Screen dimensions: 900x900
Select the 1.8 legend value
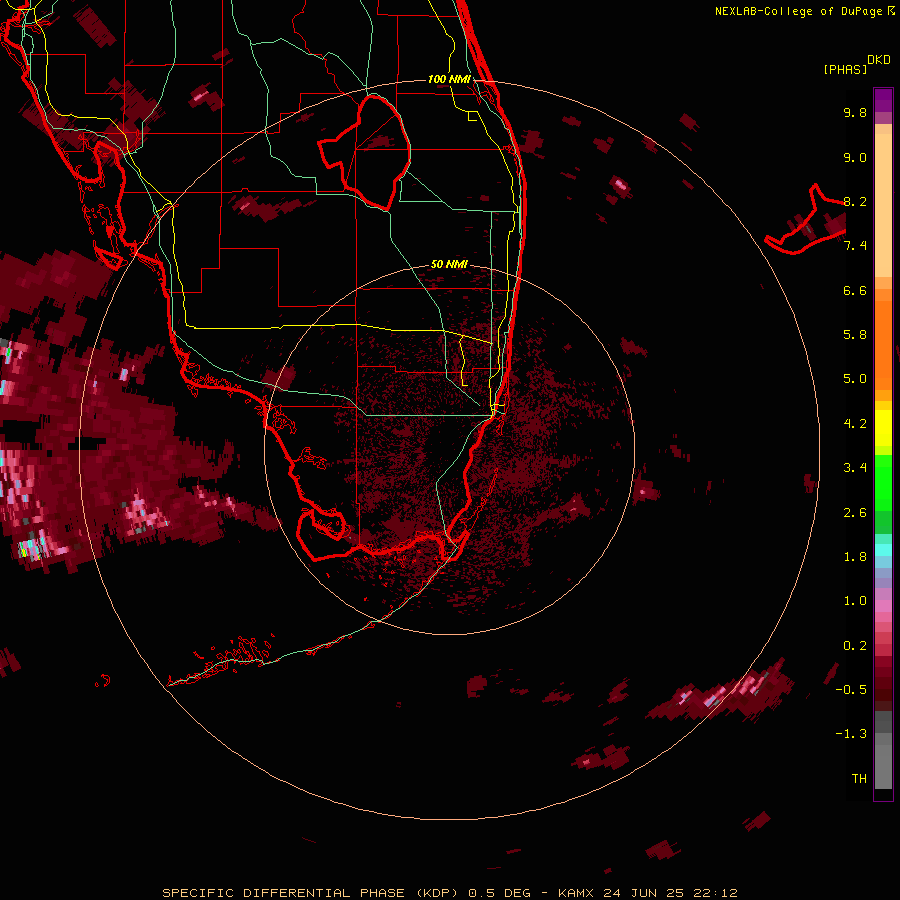pos(855,557)
